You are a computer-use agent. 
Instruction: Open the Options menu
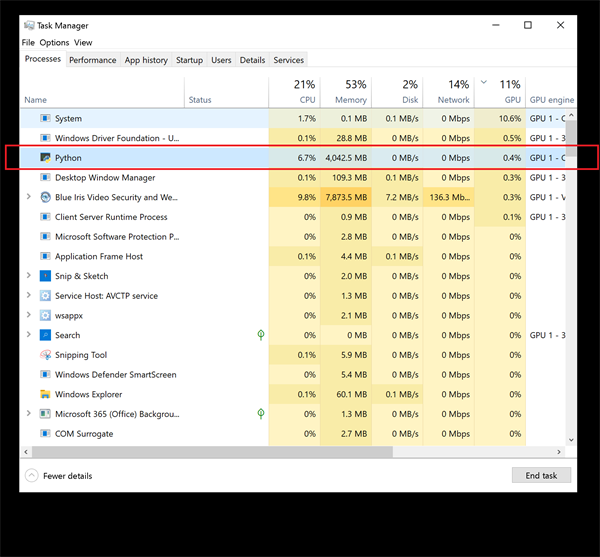pos(54,42)
